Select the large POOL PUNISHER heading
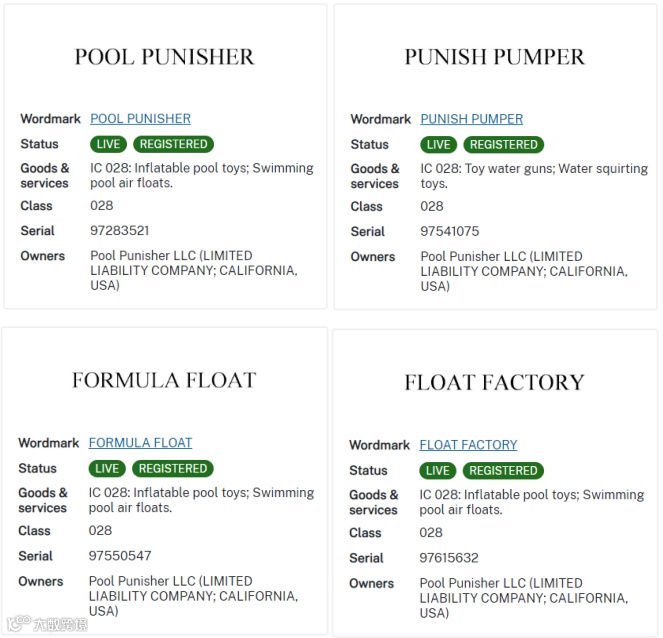The height and width of the screenshot is (638, 663). point(164,57)
